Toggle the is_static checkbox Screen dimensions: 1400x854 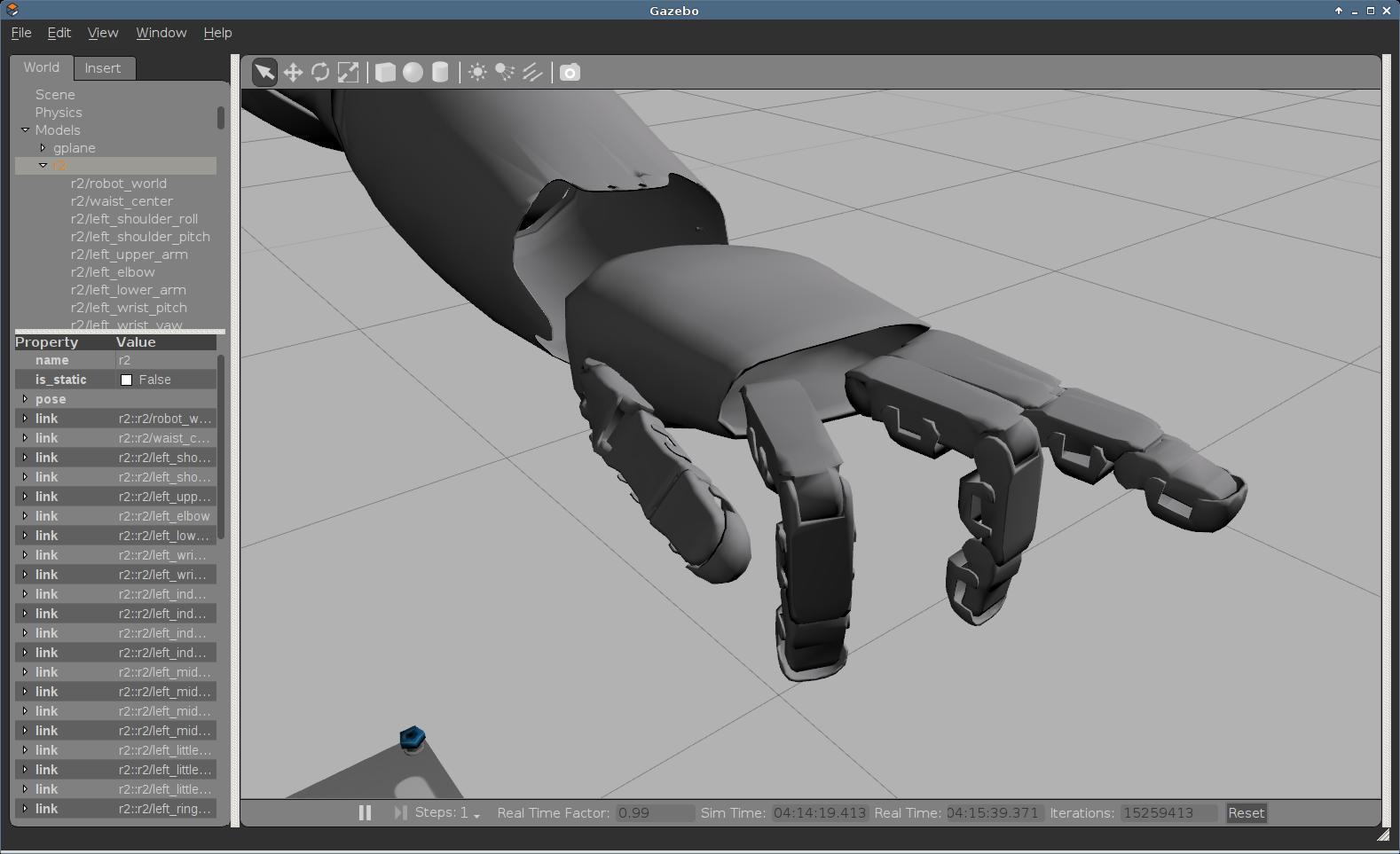pos(126,380)
